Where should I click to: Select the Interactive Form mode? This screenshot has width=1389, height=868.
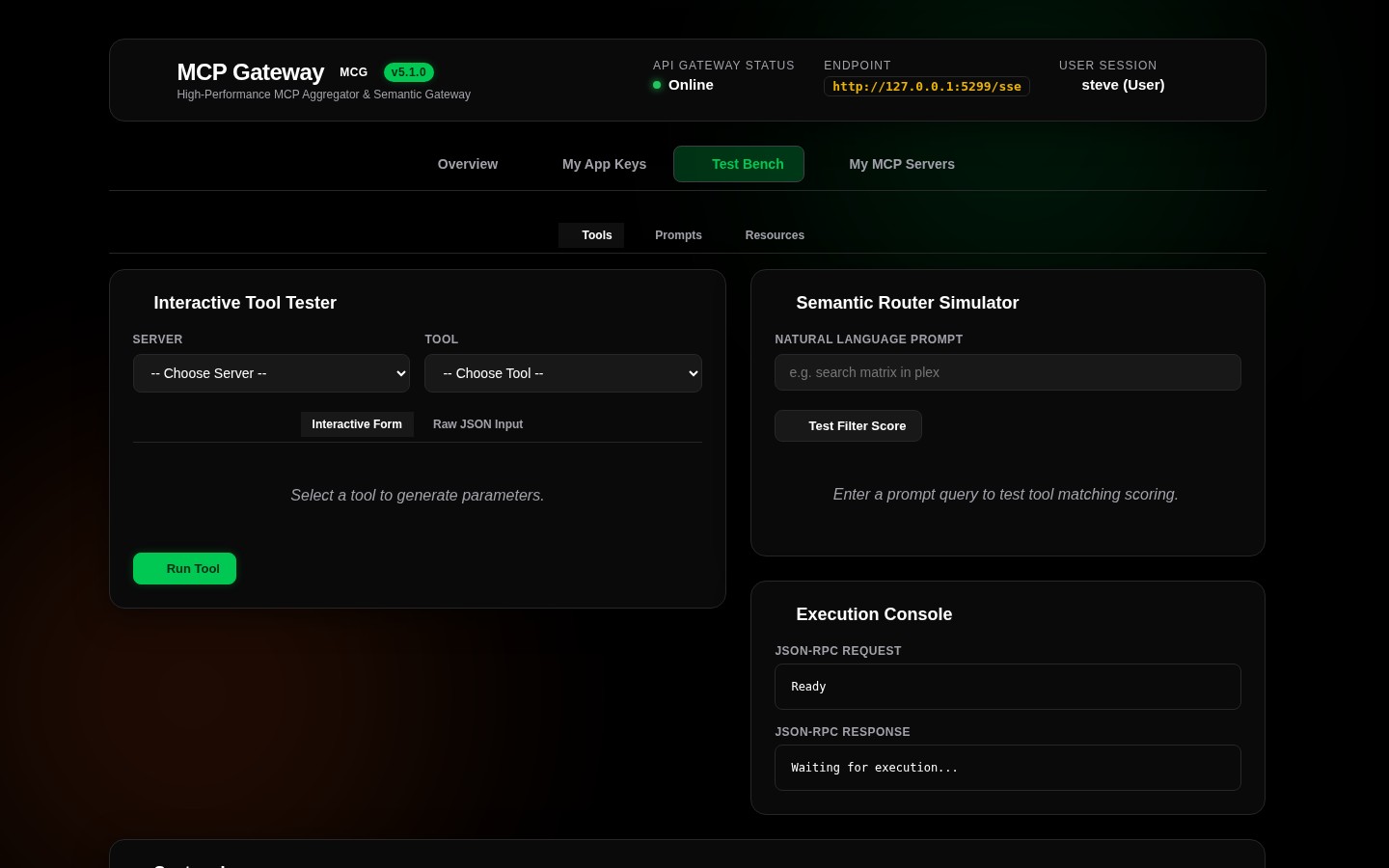click(x=357, y=424)
